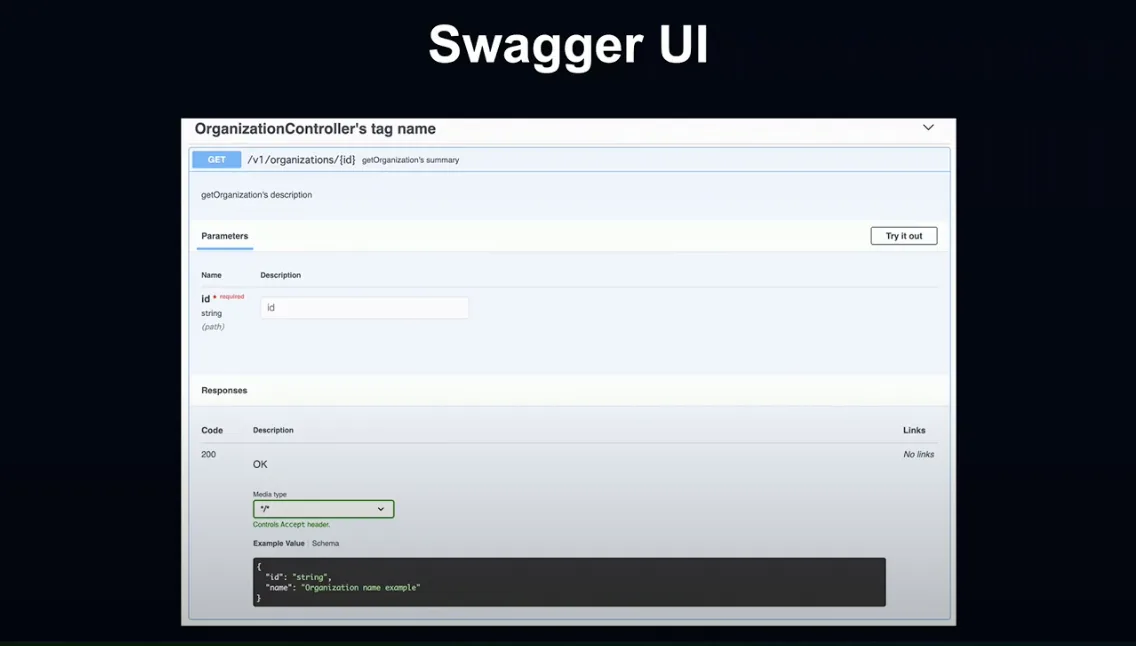Screen dimensions: 1136x646
Task: Open the Media type dropdown
Action: coord(323,509)
